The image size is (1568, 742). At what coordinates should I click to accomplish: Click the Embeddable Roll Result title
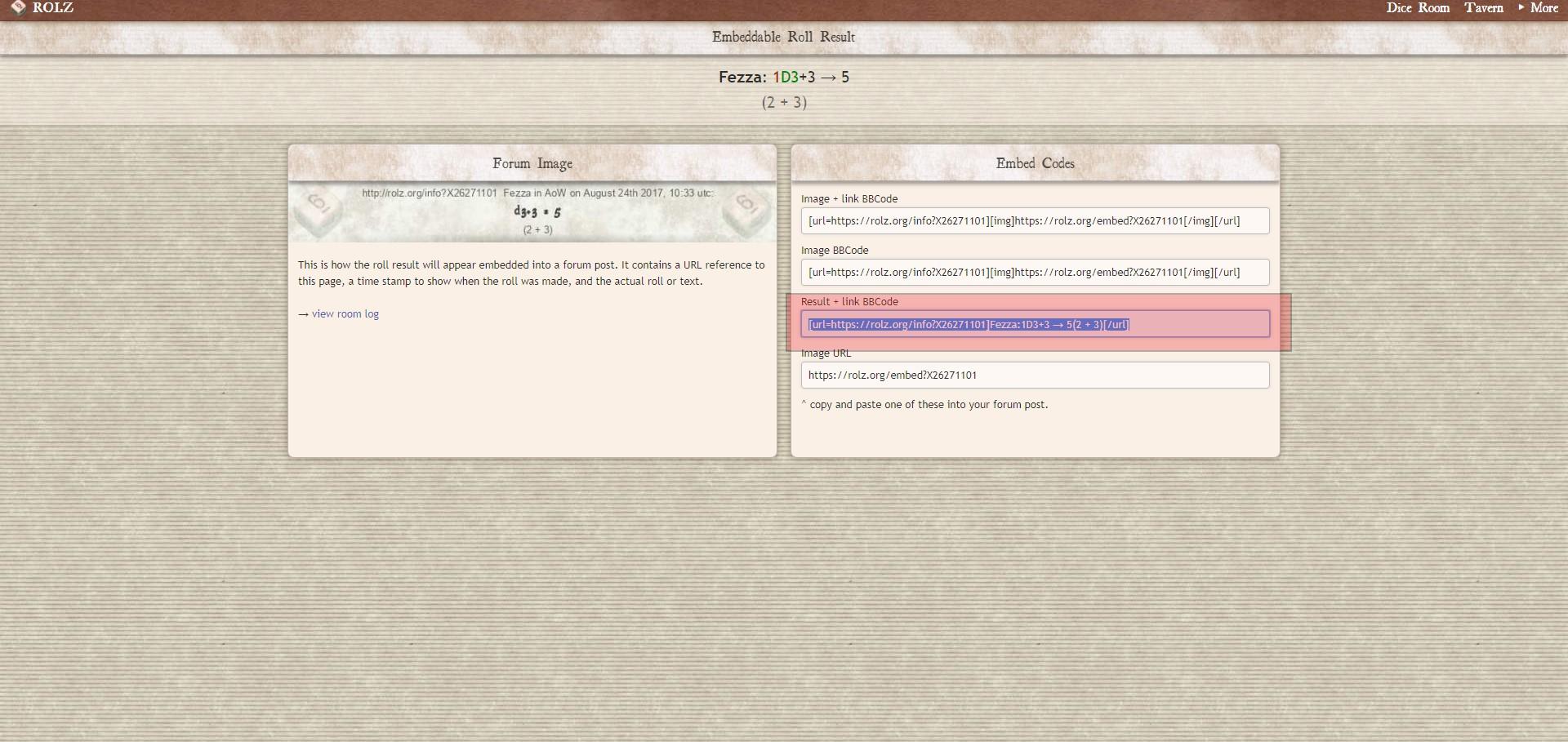783,37
